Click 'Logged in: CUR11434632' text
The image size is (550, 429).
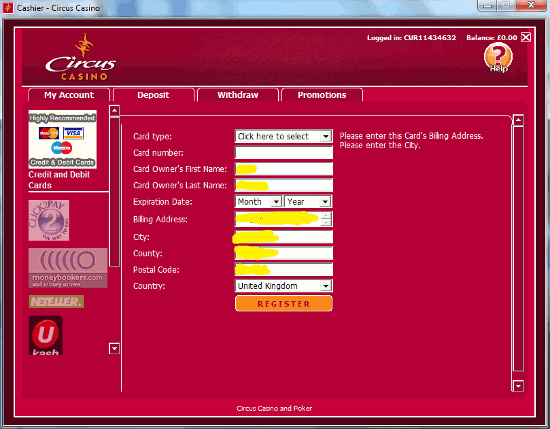click(411, 38)
